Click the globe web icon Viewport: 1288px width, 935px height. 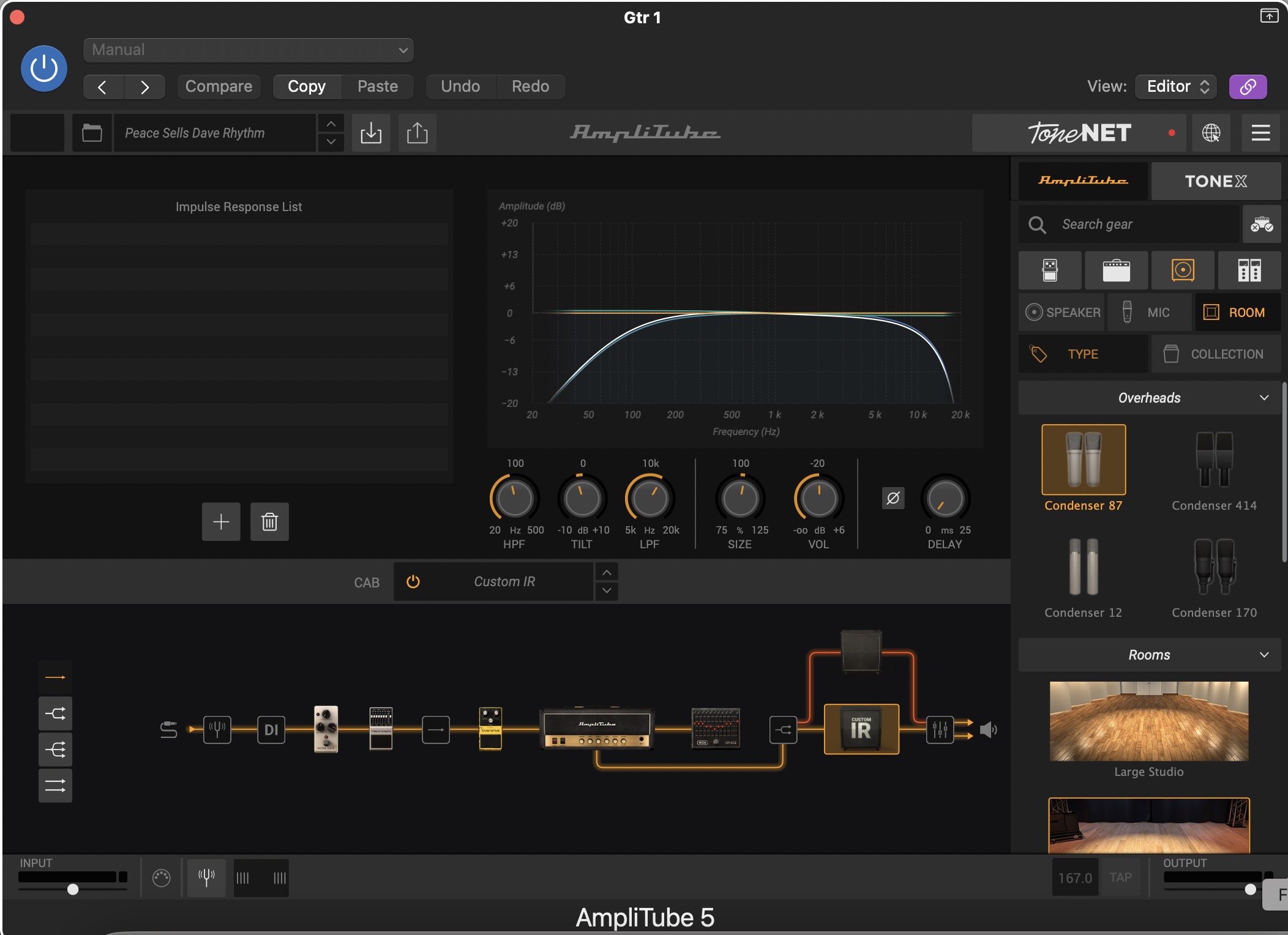[1211, 133]
